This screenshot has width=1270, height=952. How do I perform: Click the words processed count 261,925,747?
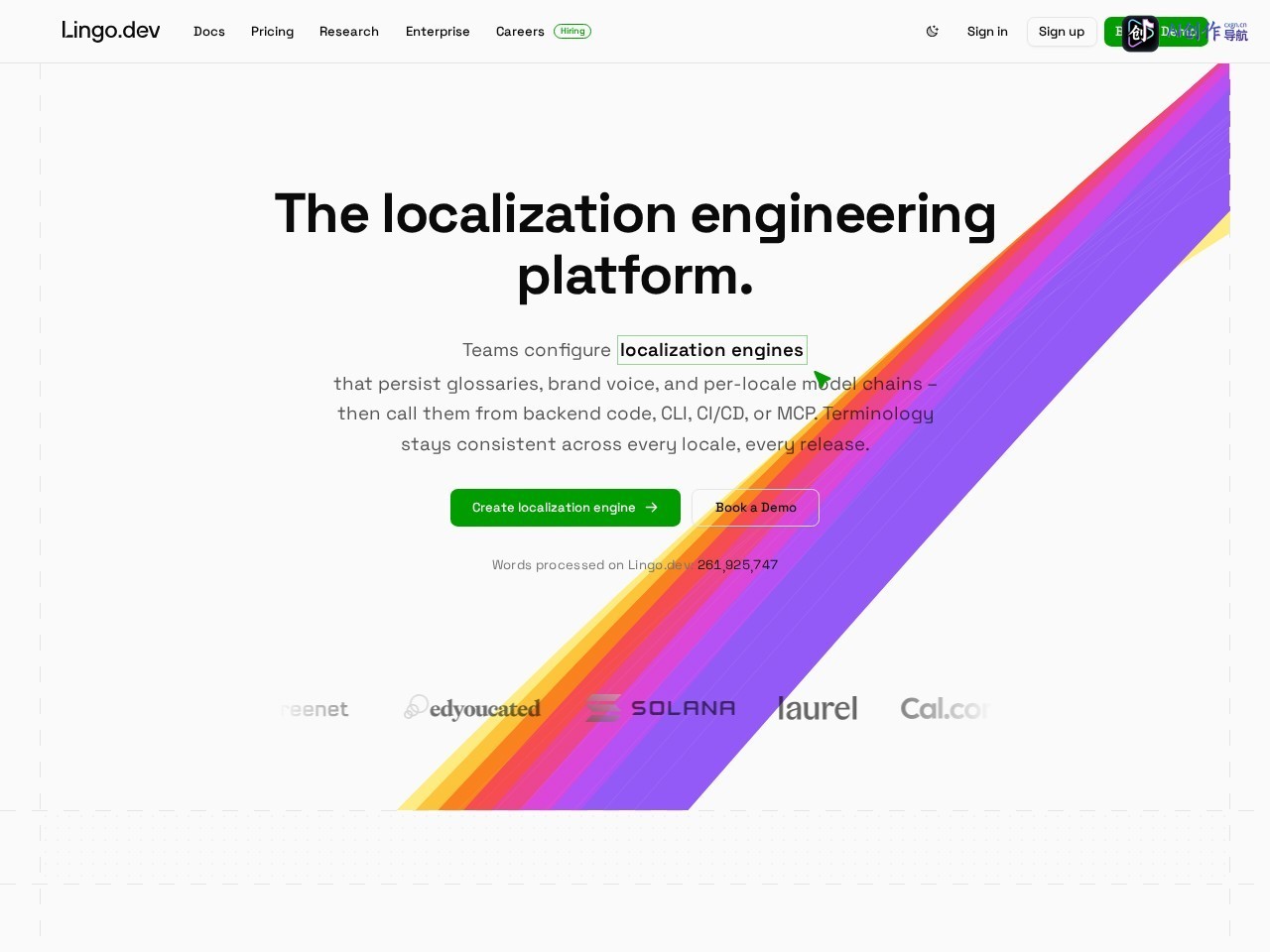tap(737, 565)
